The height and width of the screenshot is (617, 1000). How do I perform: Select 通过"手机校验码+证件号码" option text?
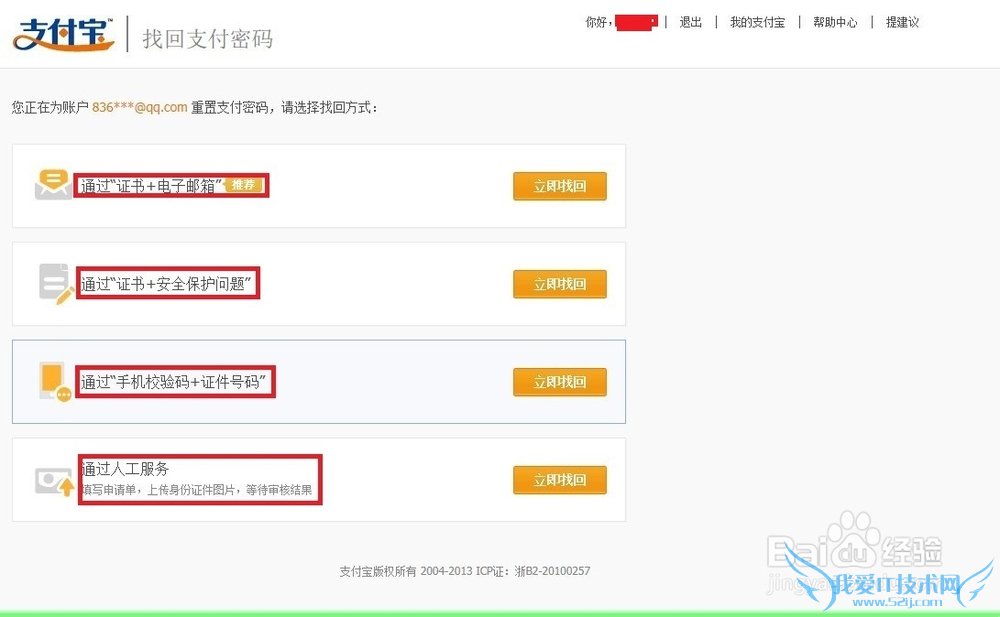[174, 382]
